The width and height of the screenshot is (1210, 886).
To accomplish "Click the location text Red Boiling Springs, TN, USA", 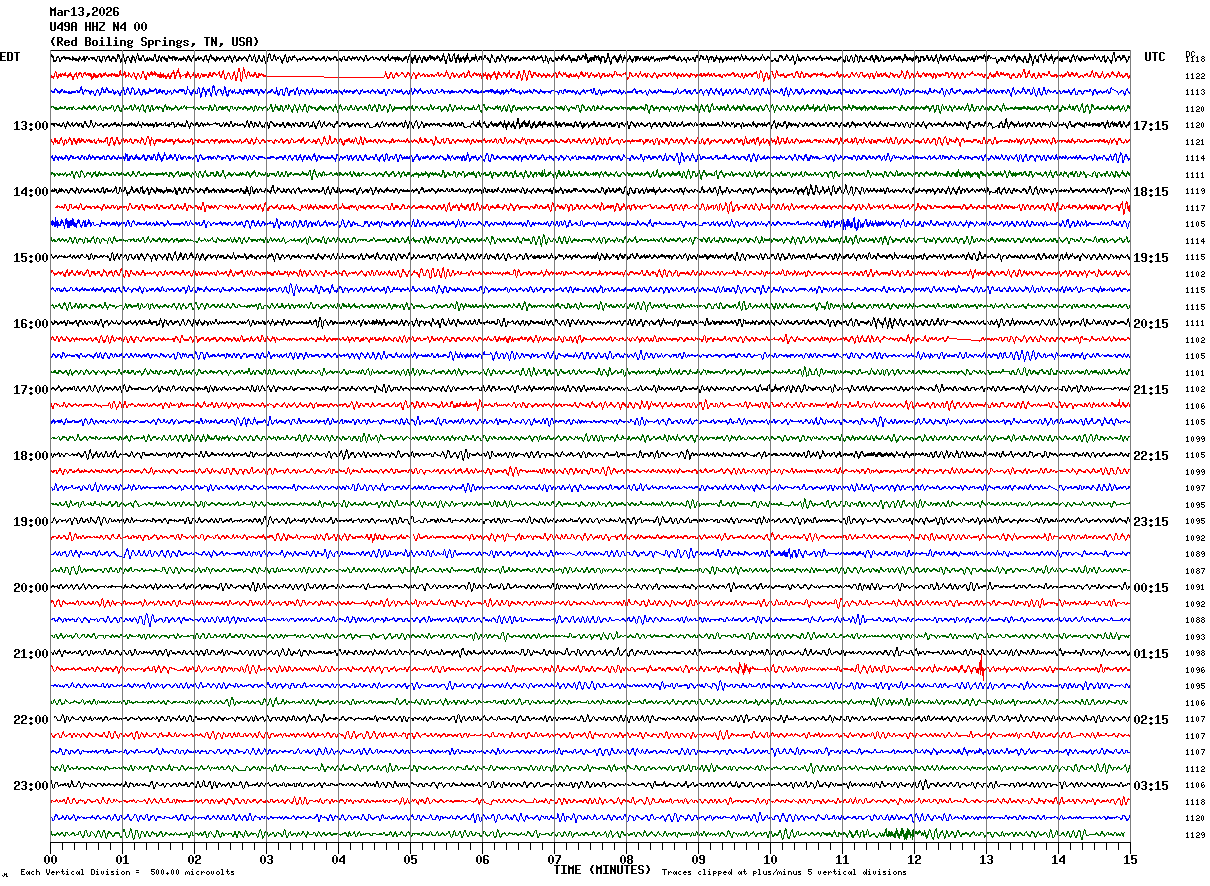I will pos(154,42).
